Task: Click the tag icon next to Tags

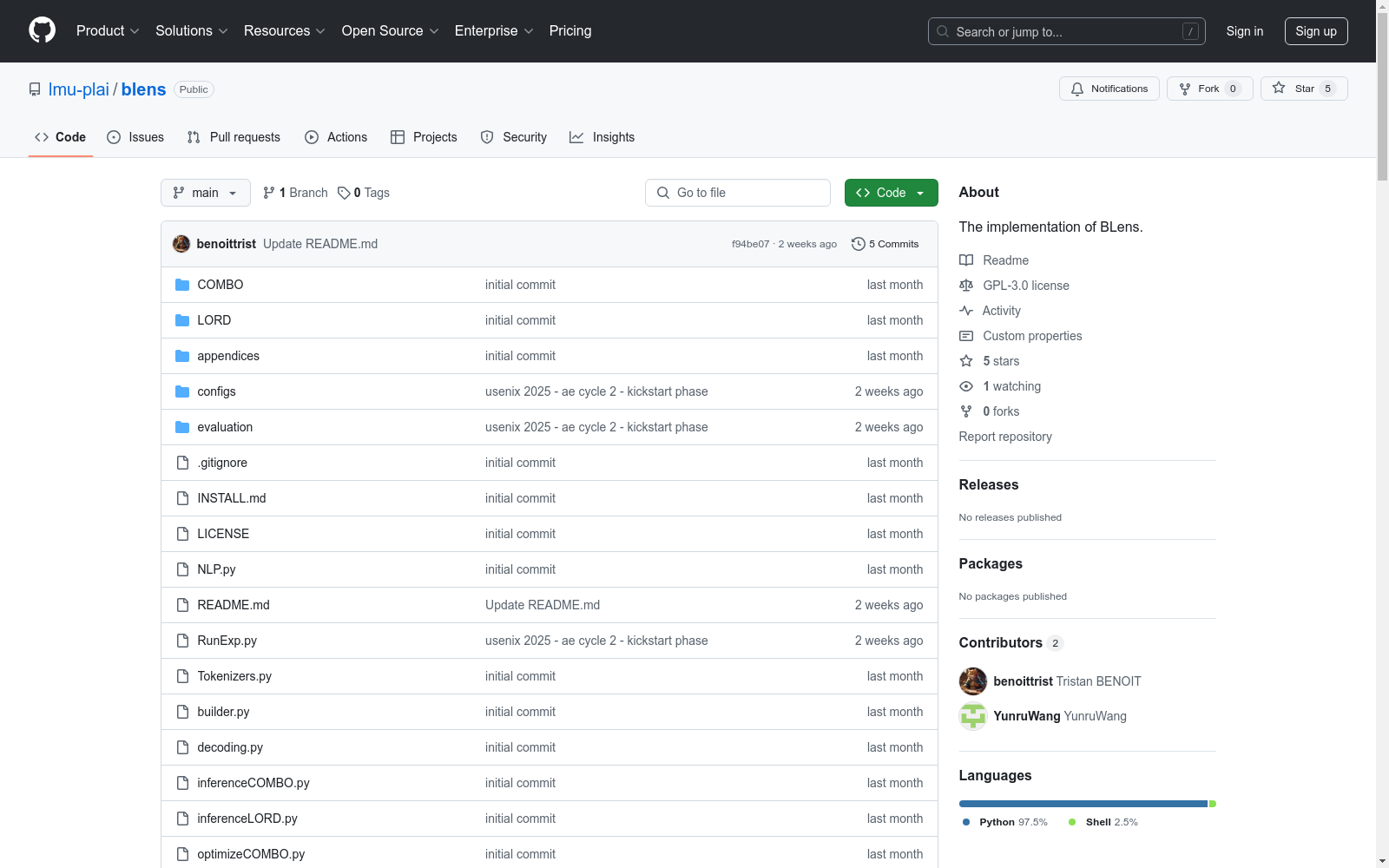Action: click(x=344, y=193)
